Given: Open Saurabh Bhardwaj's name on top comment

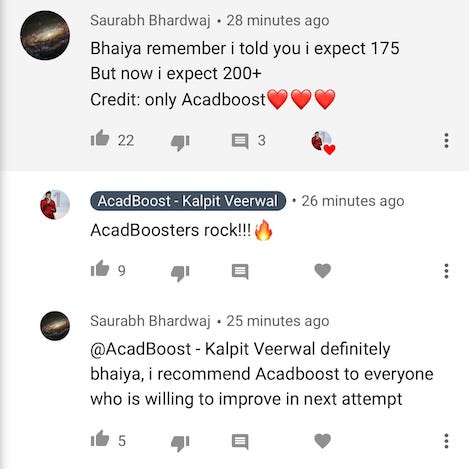Looking at the screenshot, I should coord(150,20).
